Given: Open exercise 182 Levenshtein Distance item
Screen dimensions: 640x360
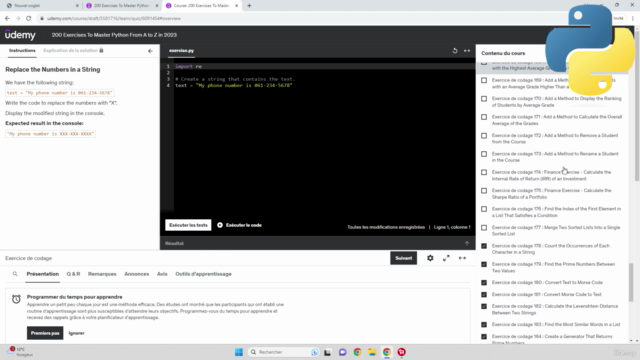Looking at the screenshot, I should (x=555, y=309).
